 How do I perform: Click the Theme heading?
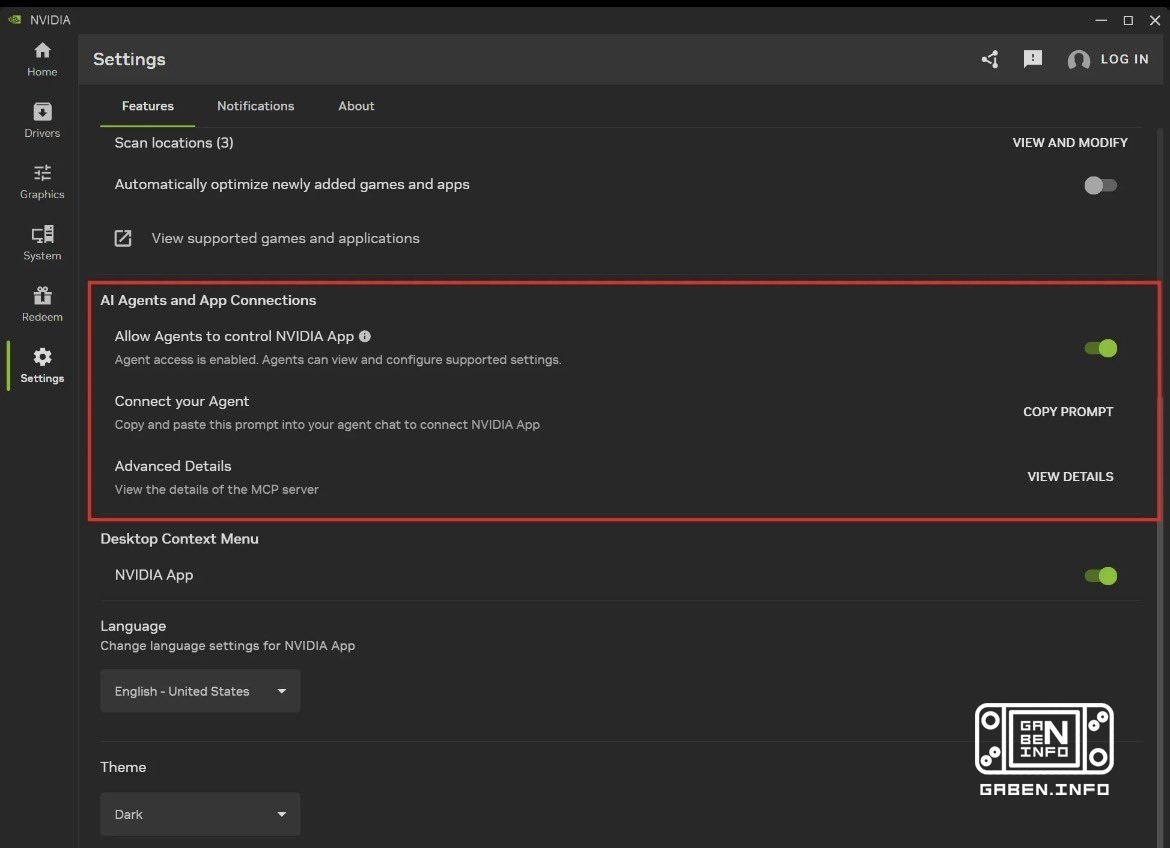pyautogui.click(x=123, y=767)
